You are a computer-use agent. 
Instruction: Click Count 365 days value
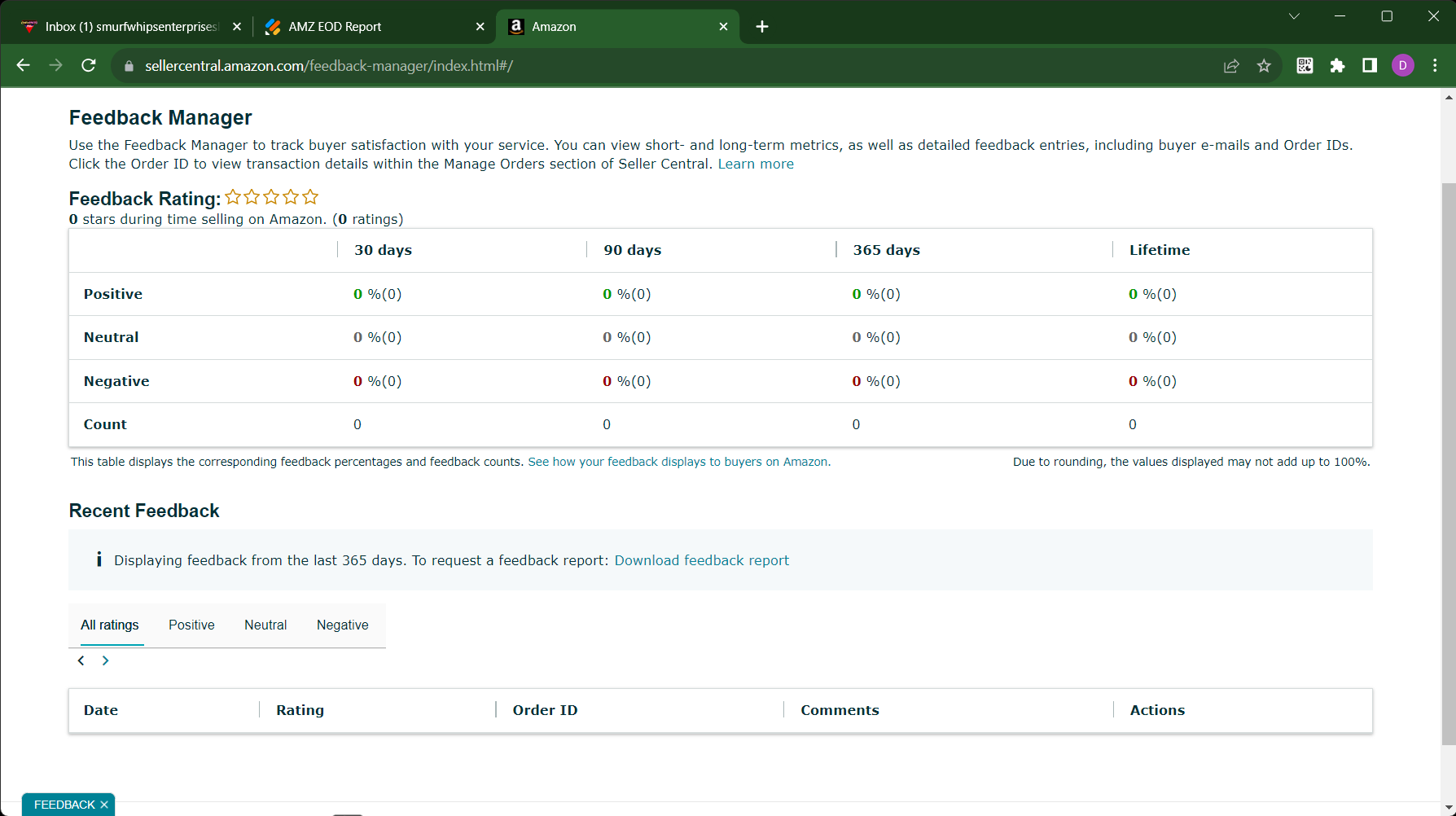(856, 424)
